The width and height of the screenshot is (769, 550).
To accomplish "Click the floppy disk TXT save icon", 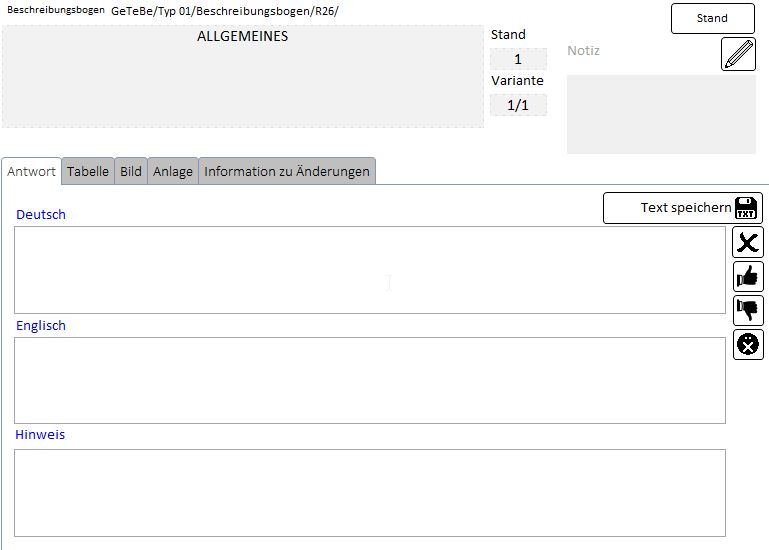I will tap(745, 208).
